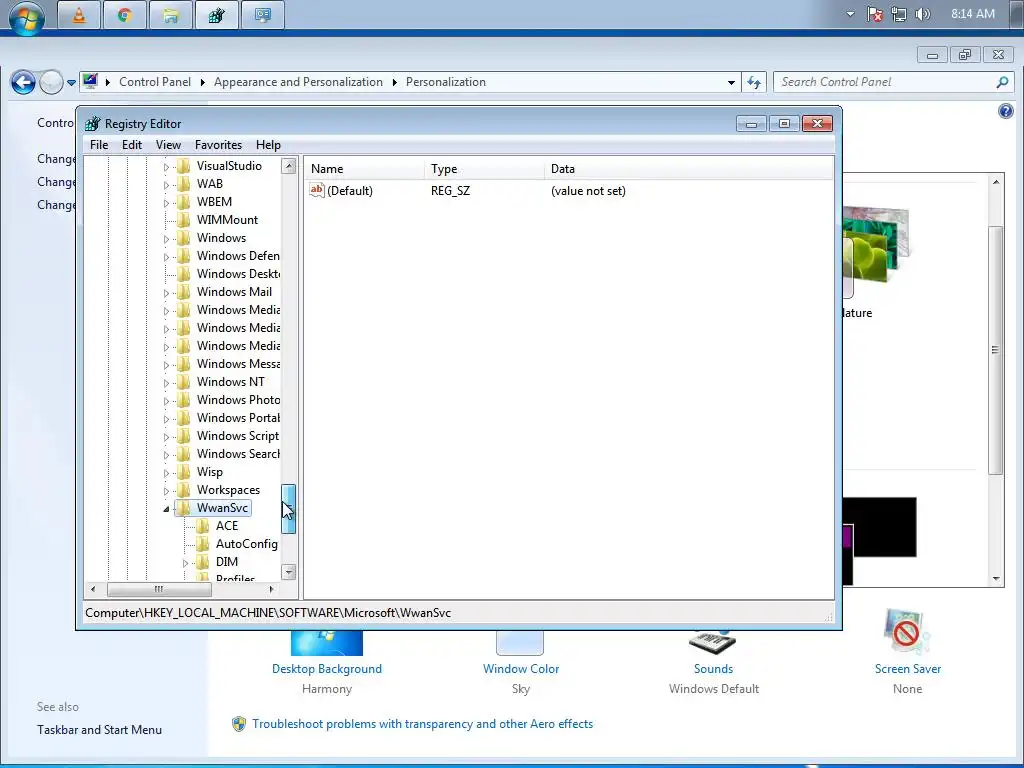Screen dimensions: 1024x768
Task: Click the Action Center flag tray icon
Action: pos(875,14)
